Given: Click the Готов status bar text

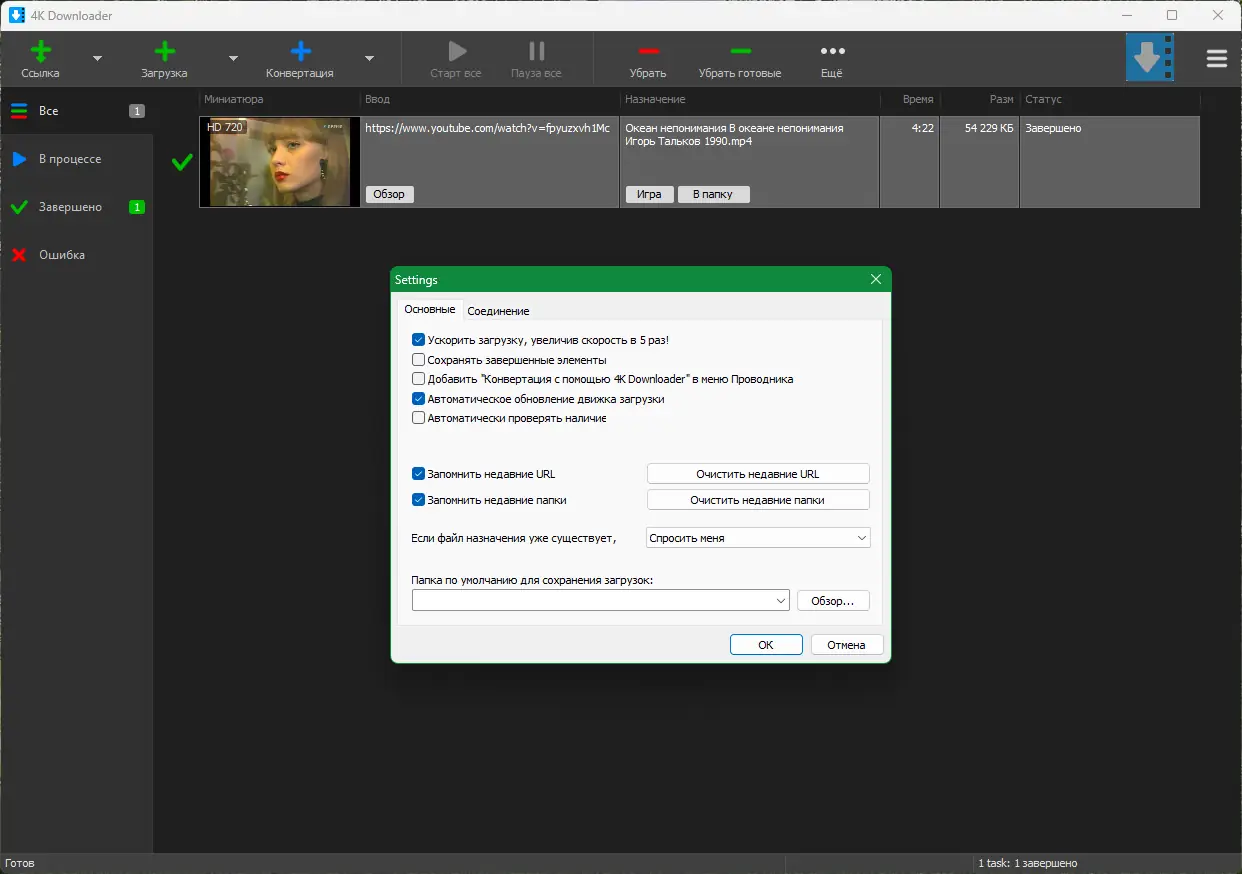Looking at the screenshot, I should pos(20,863).
